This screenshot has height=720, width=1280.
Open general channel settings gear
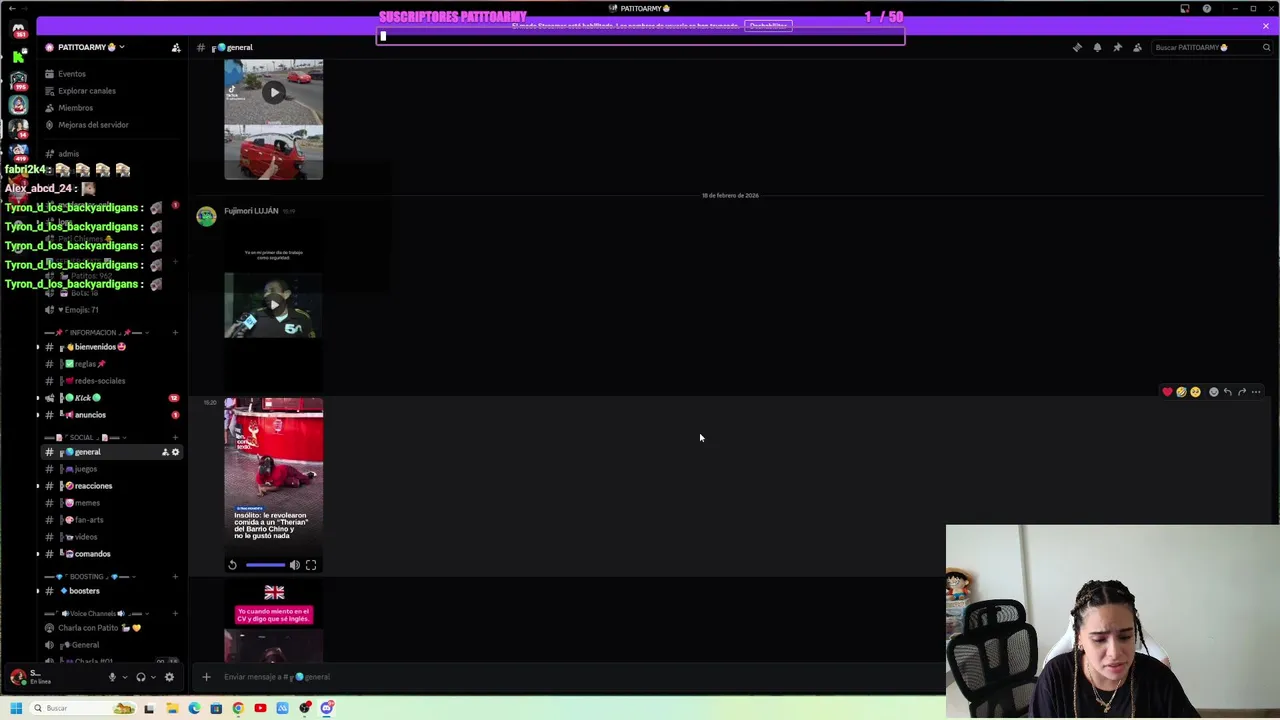(175, 452)
